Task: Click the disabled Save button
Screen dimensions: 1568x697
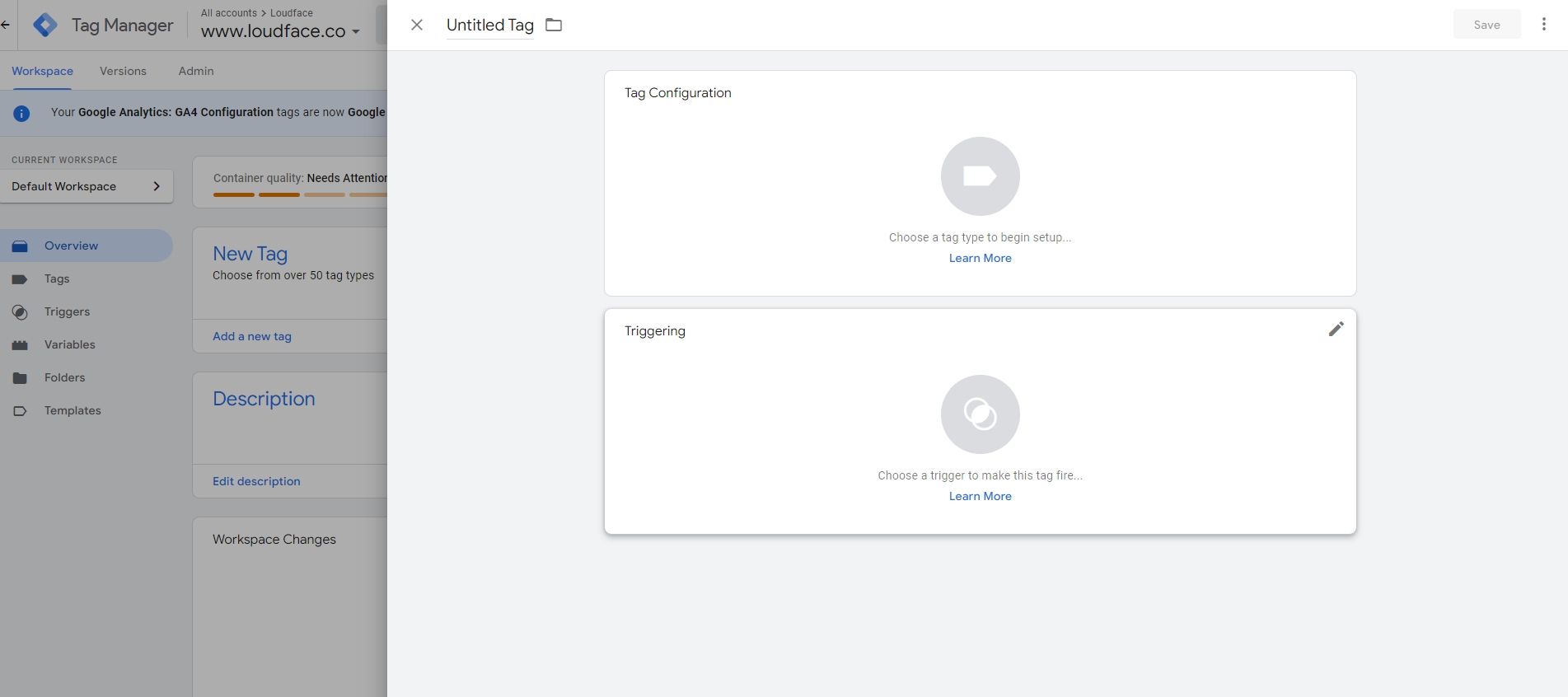Action: pyautogui.click(x=1486, y=25)
